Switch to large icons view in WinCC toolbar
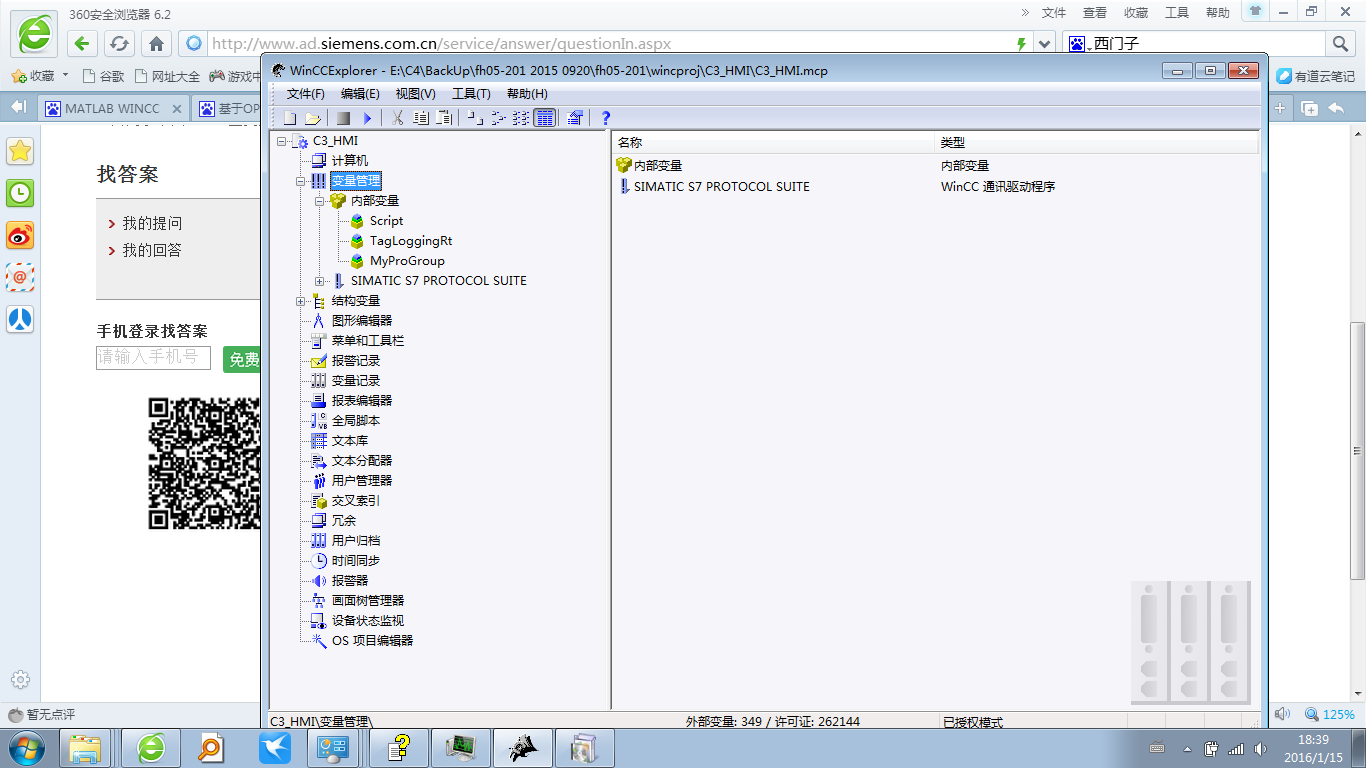The width and height of the screenshot is (1366, 768). tap(475, 118)
